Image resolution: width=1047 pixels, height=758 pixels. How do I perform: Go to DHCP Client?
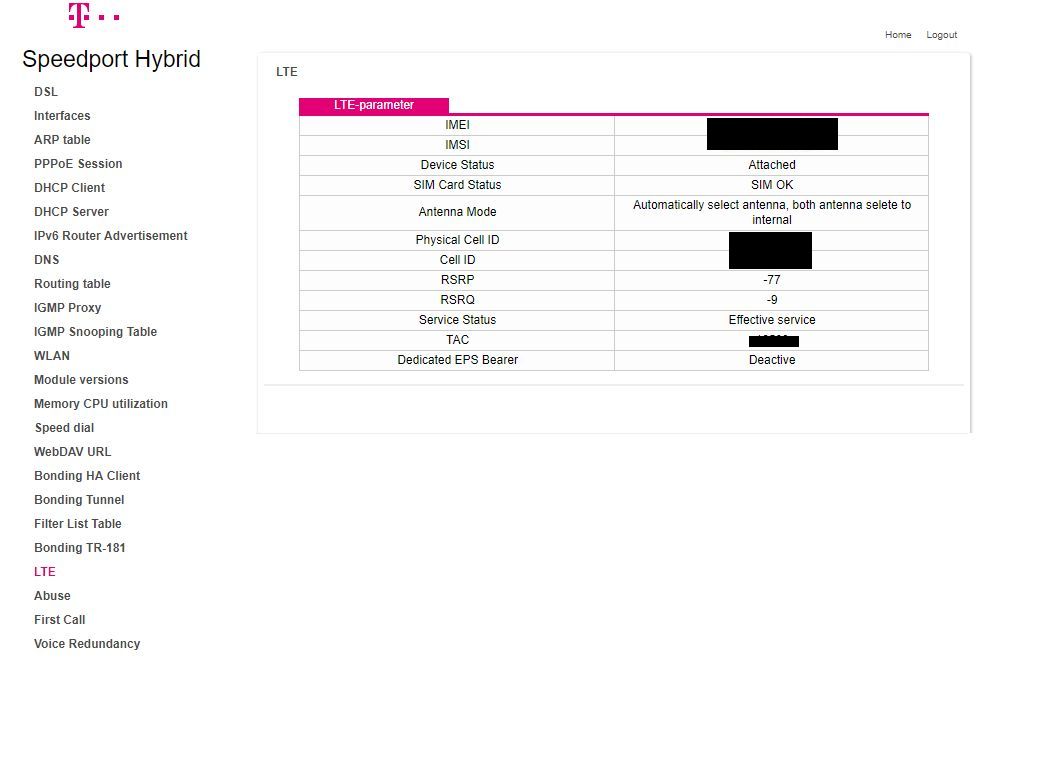[69, 188]
